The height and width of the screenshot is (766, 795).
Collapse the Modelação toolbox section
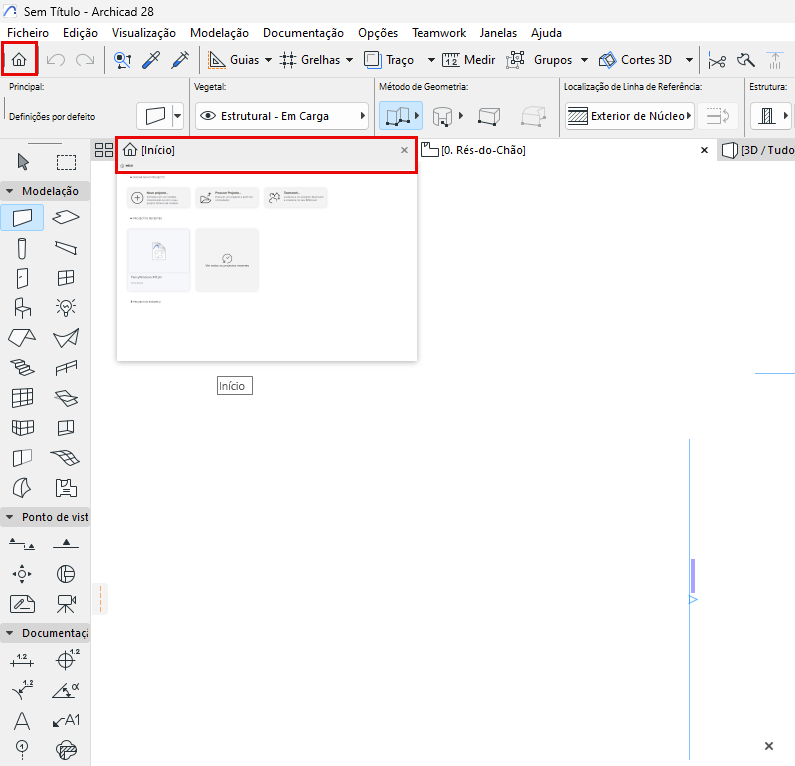point(9,191)
